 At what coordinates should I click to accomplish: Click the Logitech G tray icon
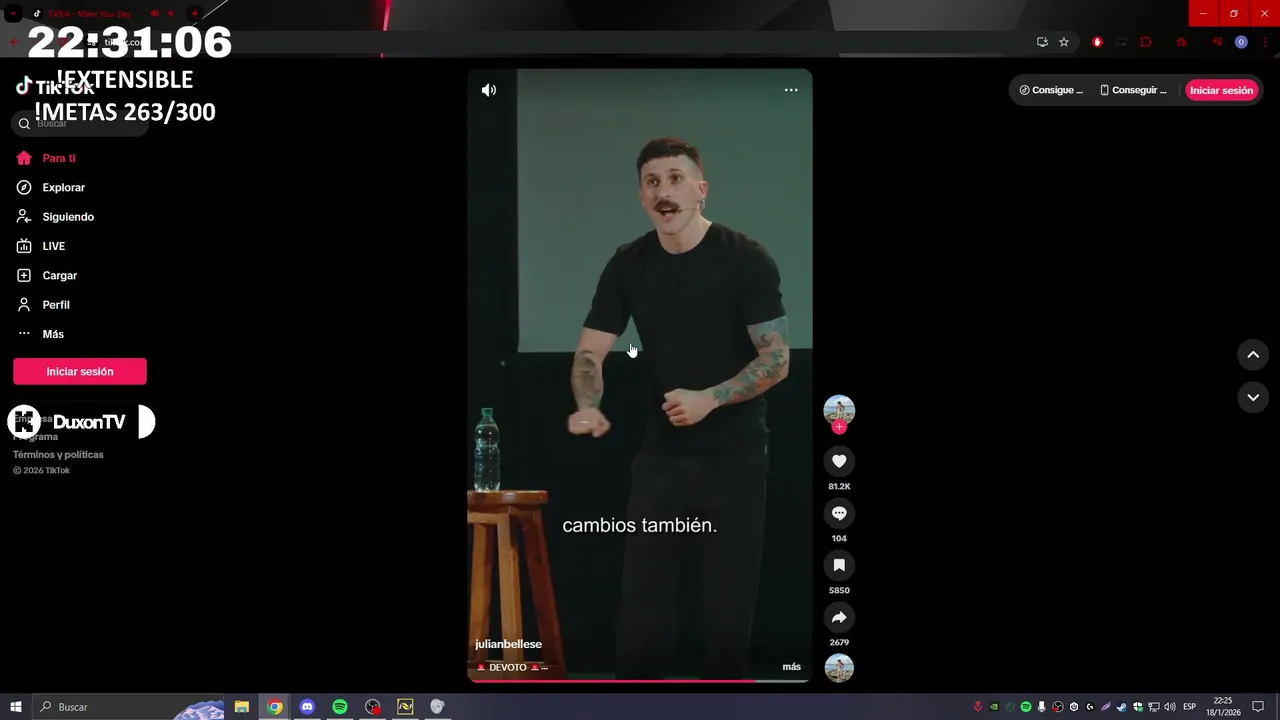coord(1089,707)
